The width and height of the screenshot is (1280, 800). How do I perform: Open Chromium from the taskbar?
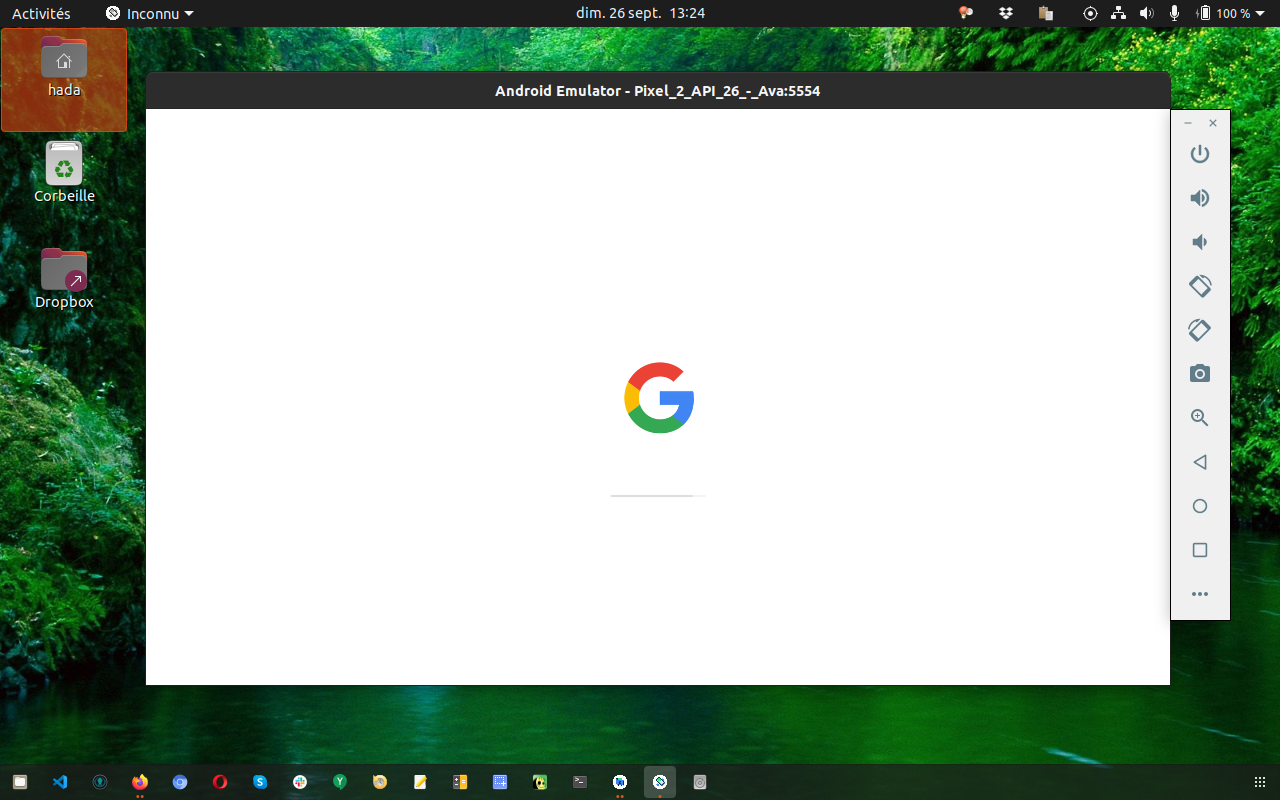point(180,782)
